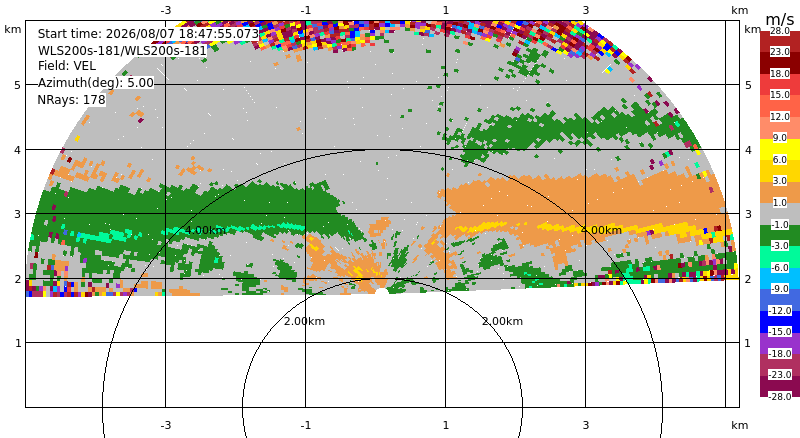Click the 28.0 m/s colorbar swatch

780,31
